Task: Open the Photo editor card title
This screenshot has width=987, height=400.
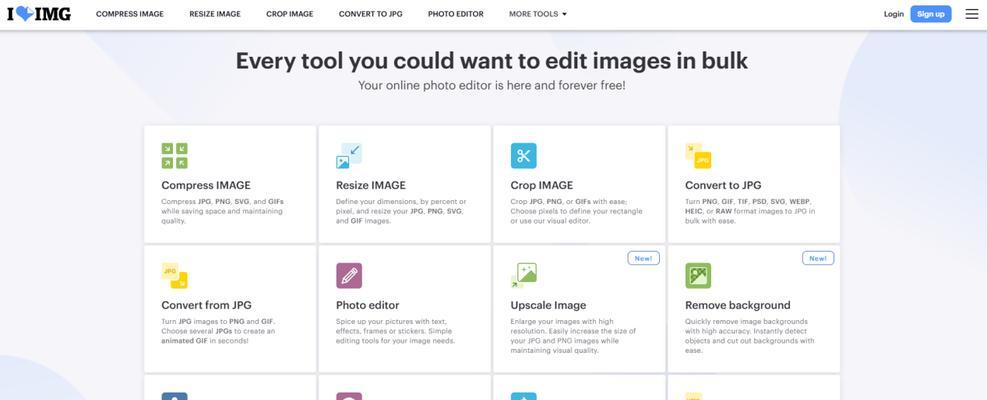Action: click(368, 305)
